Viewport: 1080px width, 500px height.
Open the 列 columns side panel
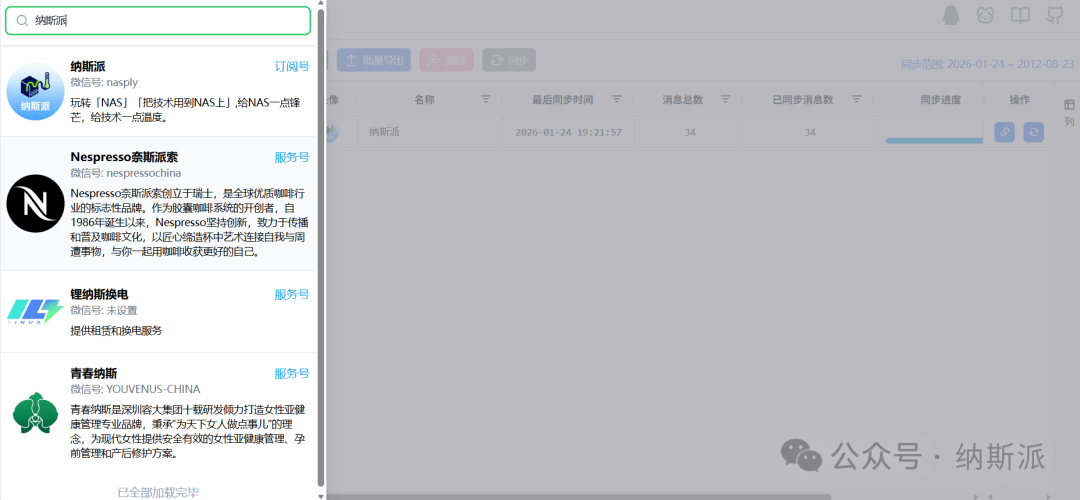point(1069,113)
